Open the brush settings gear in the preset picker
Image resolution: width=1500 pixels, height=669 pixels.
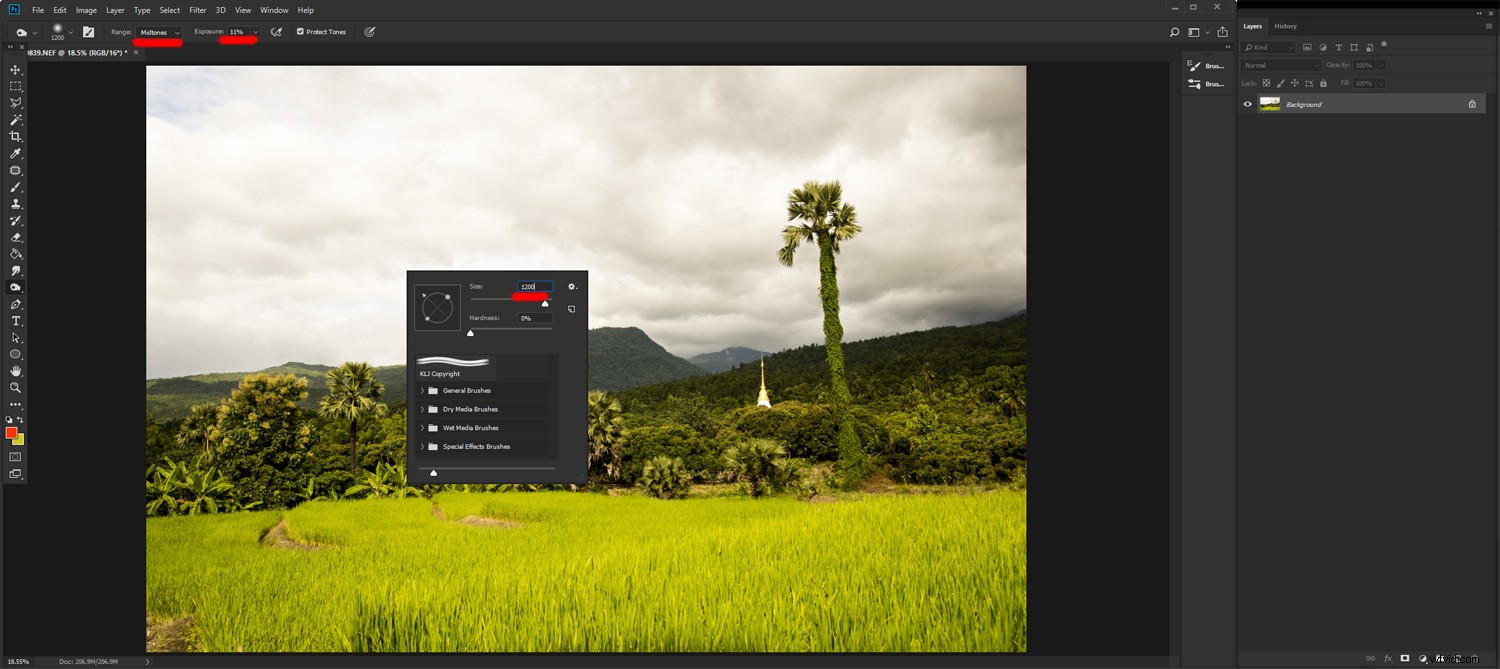(570, 286)
